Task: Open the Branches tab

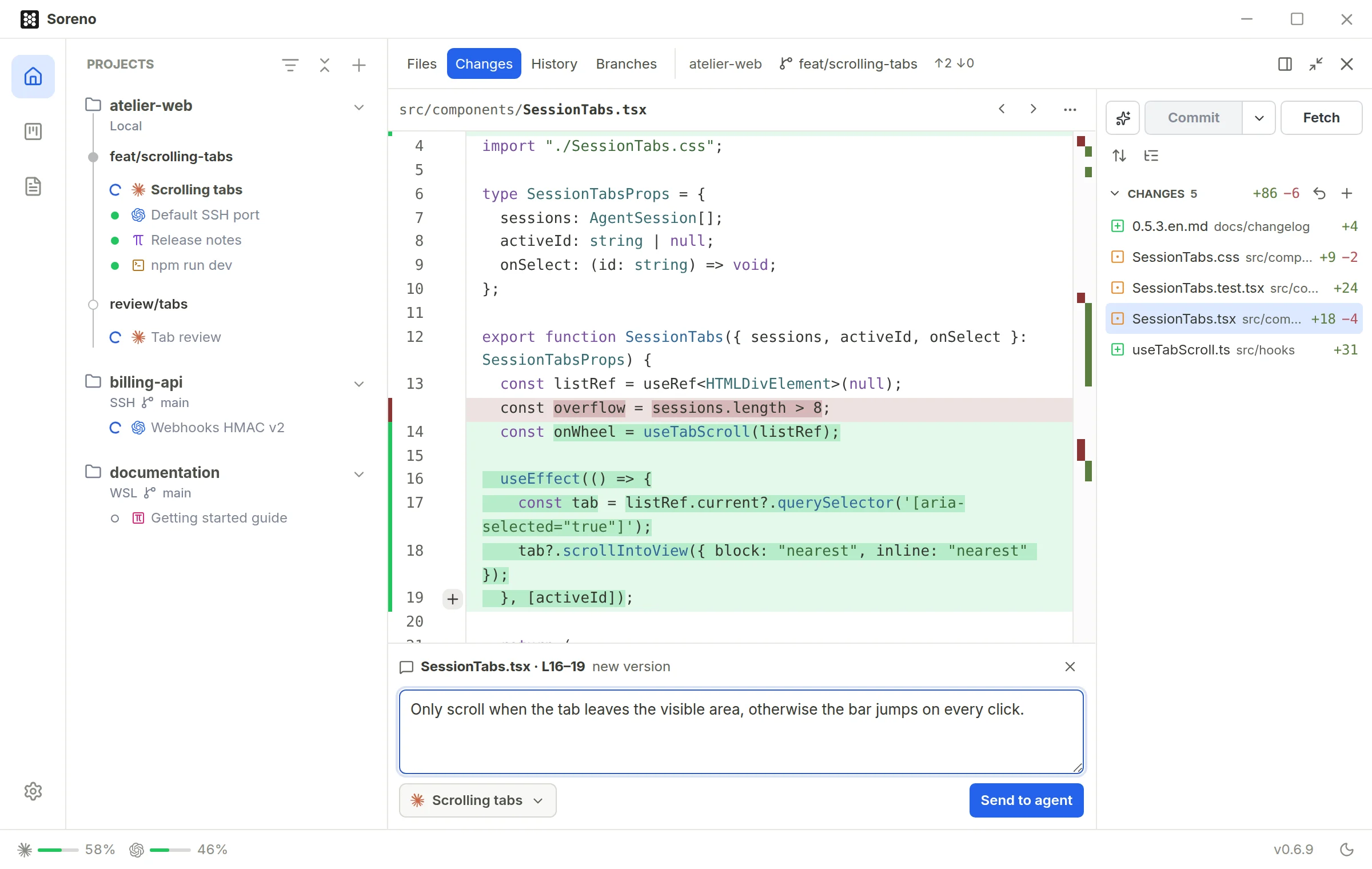Action: point(626,63)
